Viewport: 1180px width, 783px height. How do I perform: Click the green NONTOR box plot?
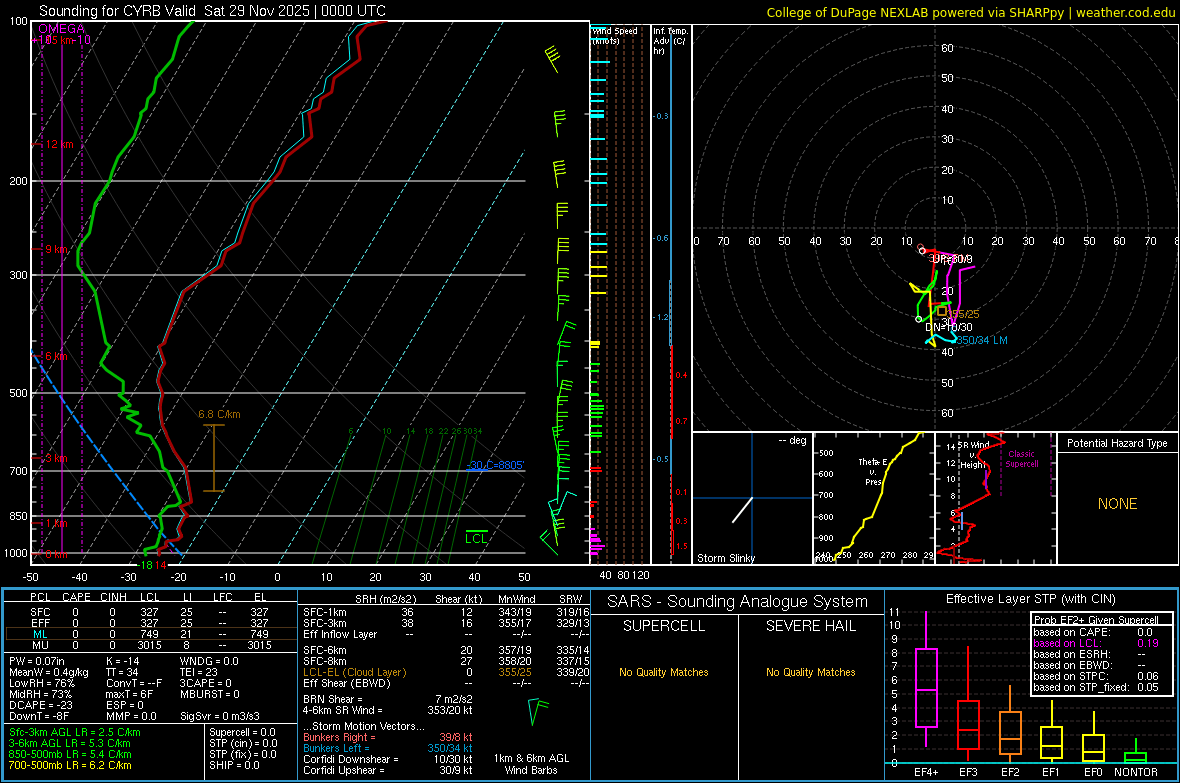tap(1136, 753)
